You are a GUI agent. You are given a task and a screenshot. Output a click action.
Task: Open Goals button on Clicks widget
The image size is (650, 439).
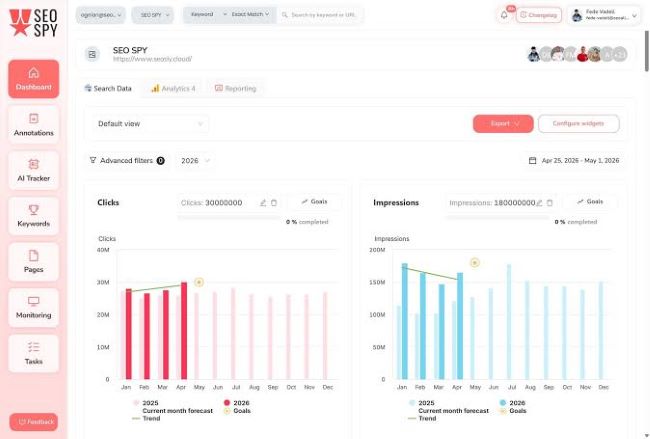(315, 202)
